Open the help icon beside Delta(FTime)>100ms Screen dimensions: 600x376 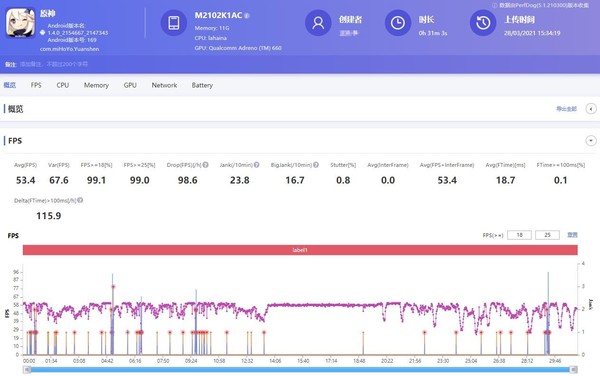(80, 200)
